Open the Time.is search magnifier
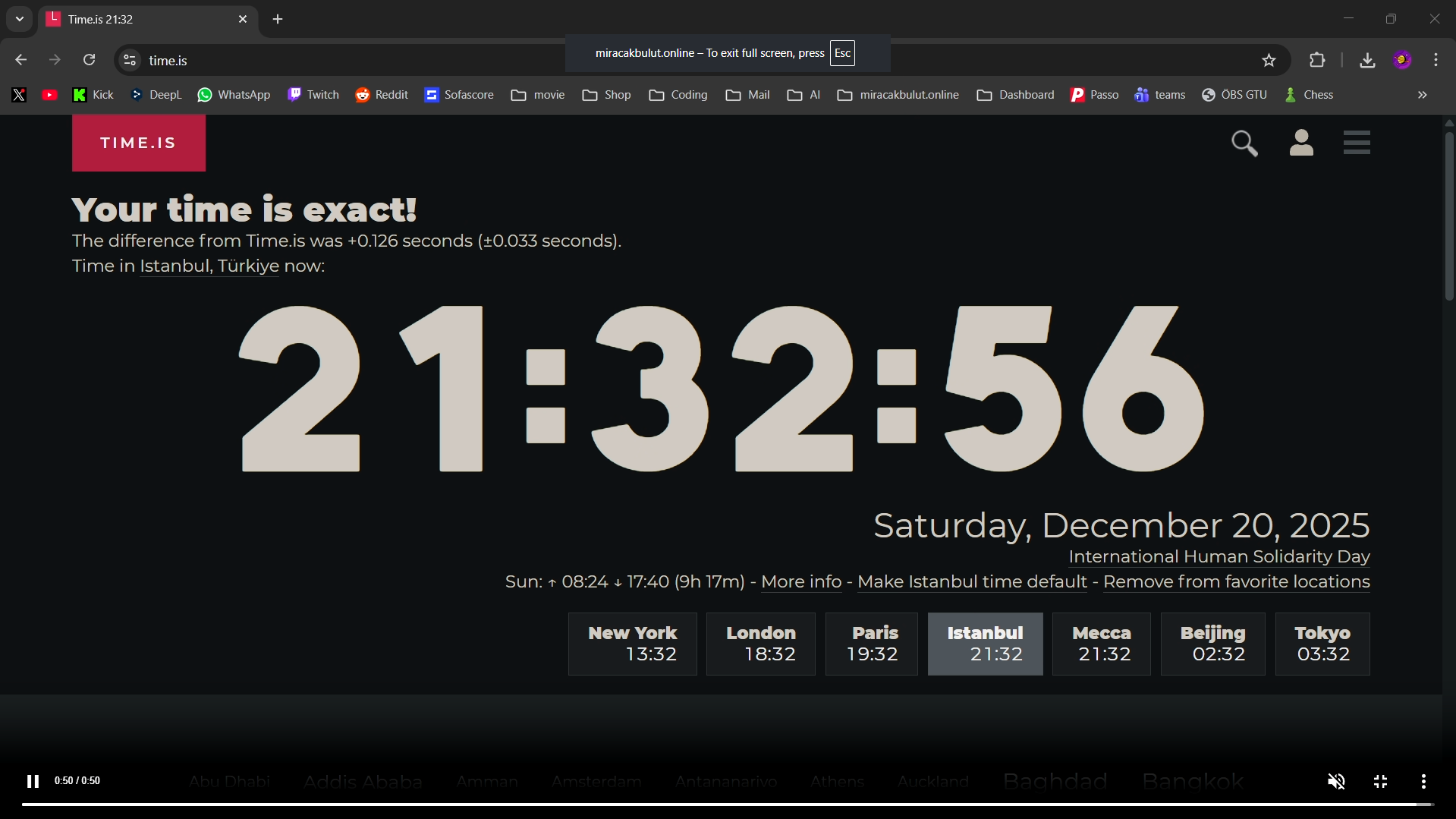 pos(1244,143)
